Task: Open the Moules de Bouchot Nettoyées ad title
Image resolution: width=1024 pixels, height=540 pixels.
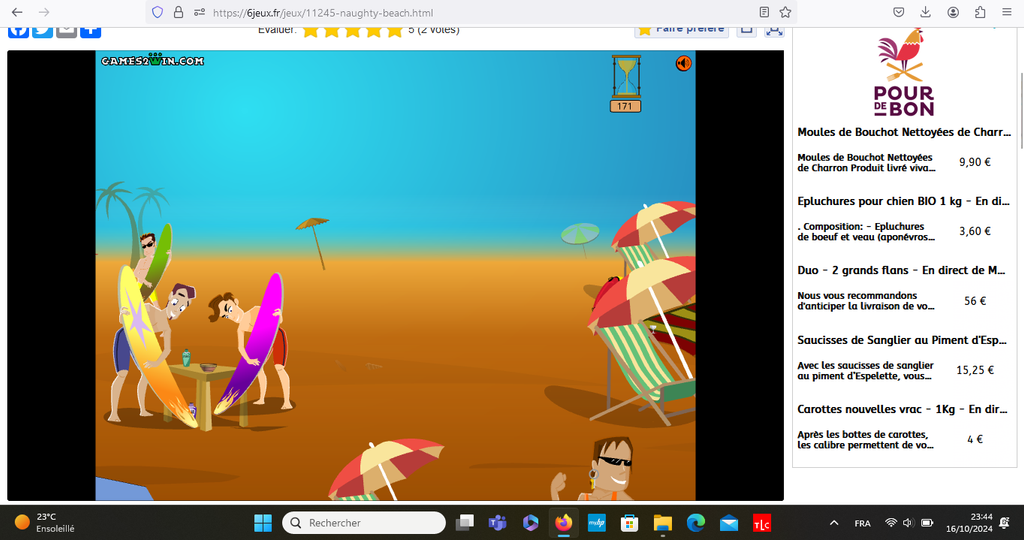Action: click(904, 132)
